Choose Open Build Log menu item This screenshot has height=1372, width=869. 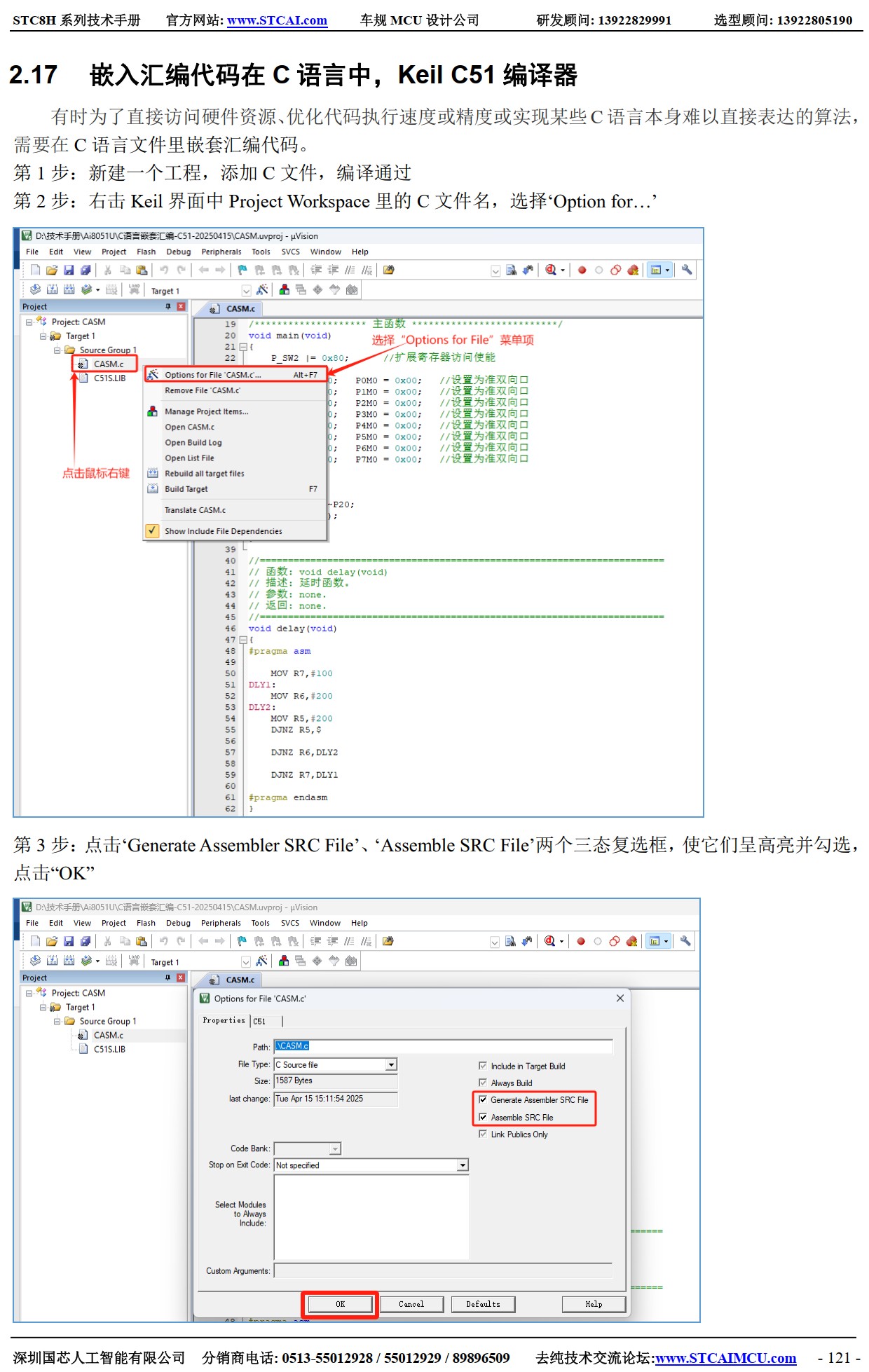point(235,443)
